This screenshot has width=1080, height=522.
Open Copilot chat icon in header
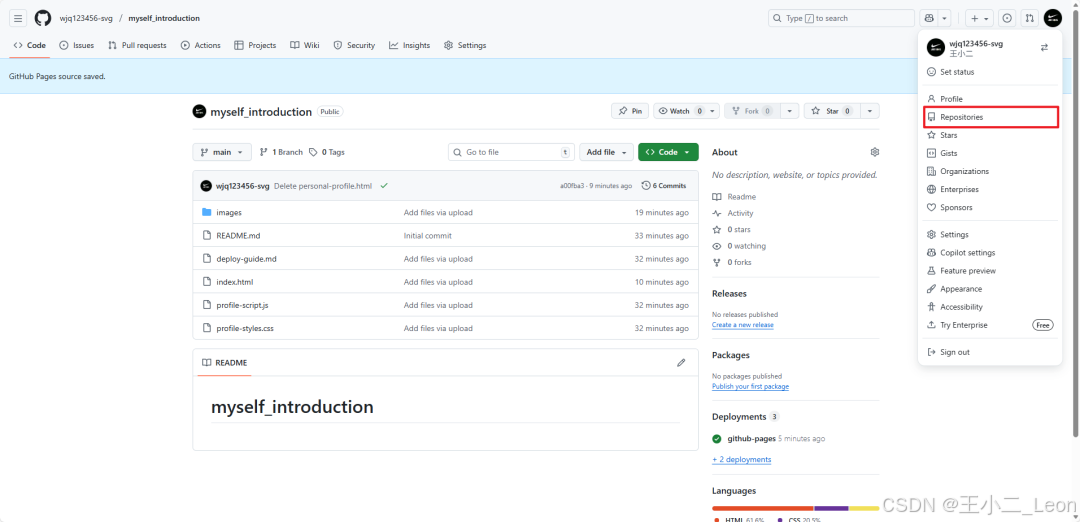point(930,18)
